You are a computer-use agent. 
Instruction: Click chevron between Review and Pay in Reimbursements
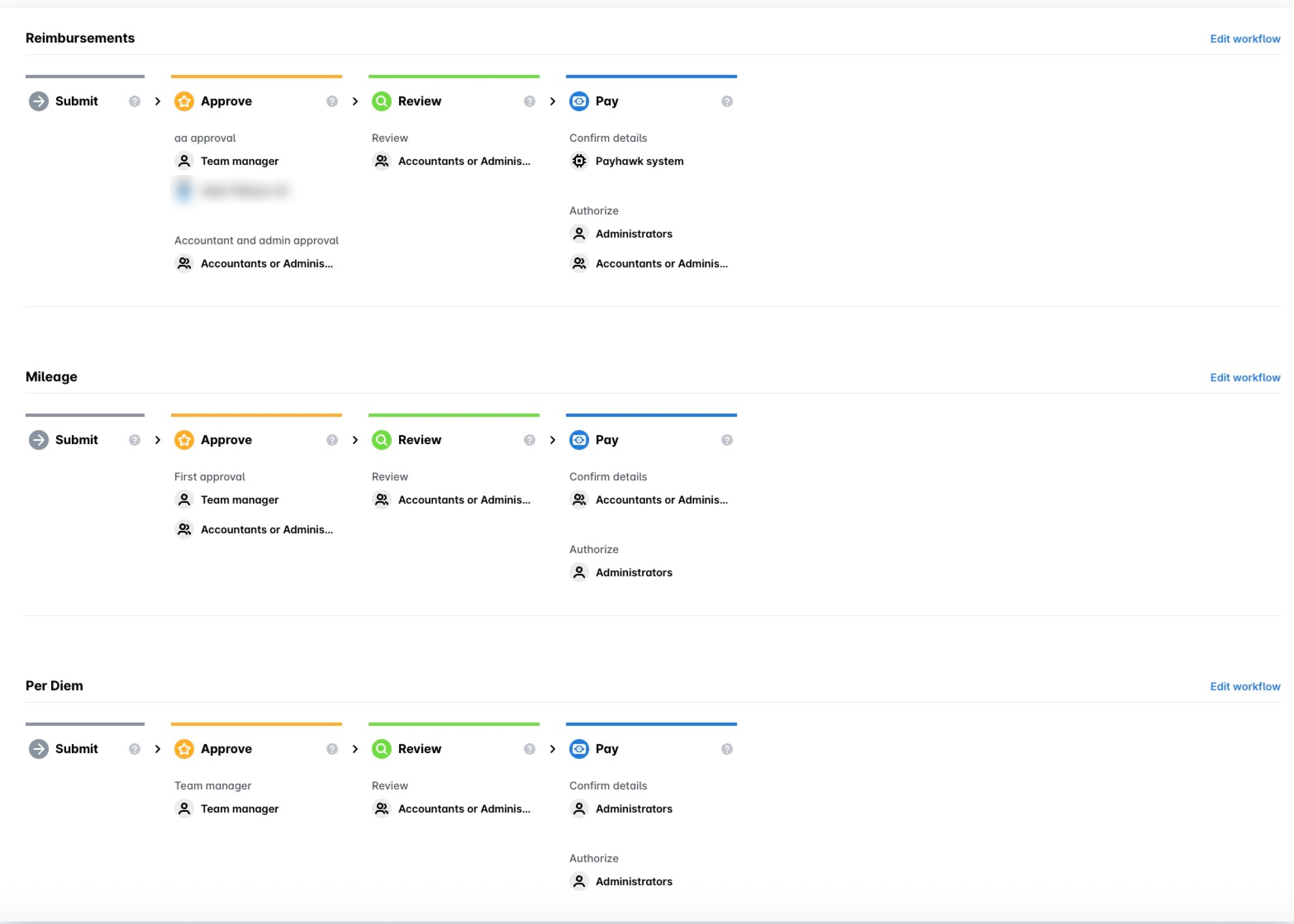(552, 101)
